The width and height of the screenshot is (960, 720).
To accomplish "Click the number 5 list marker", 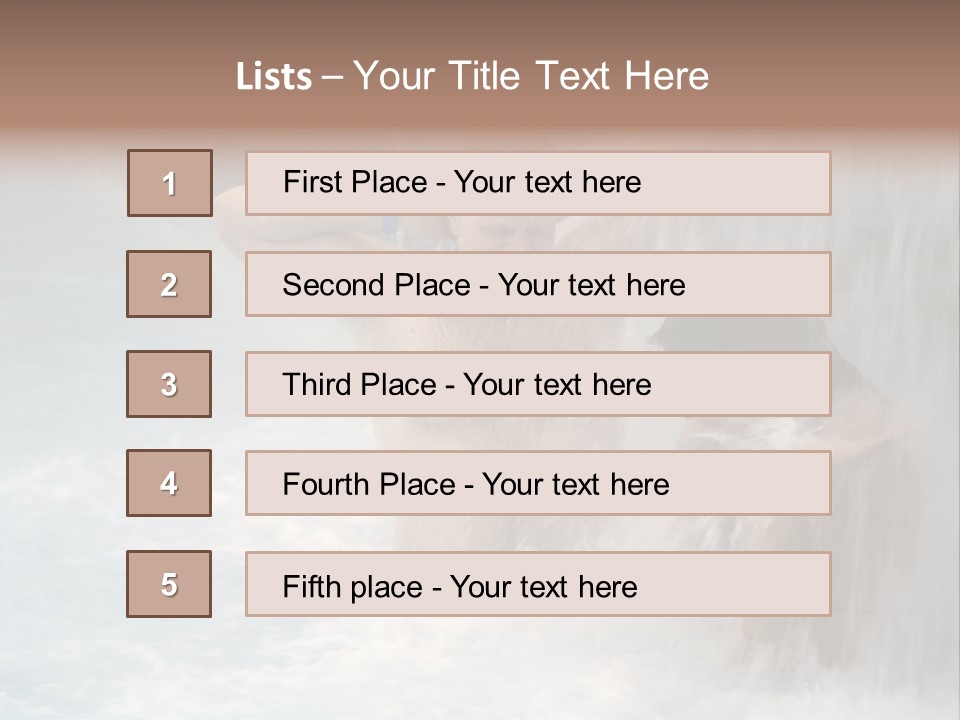I will click(169, 584).
